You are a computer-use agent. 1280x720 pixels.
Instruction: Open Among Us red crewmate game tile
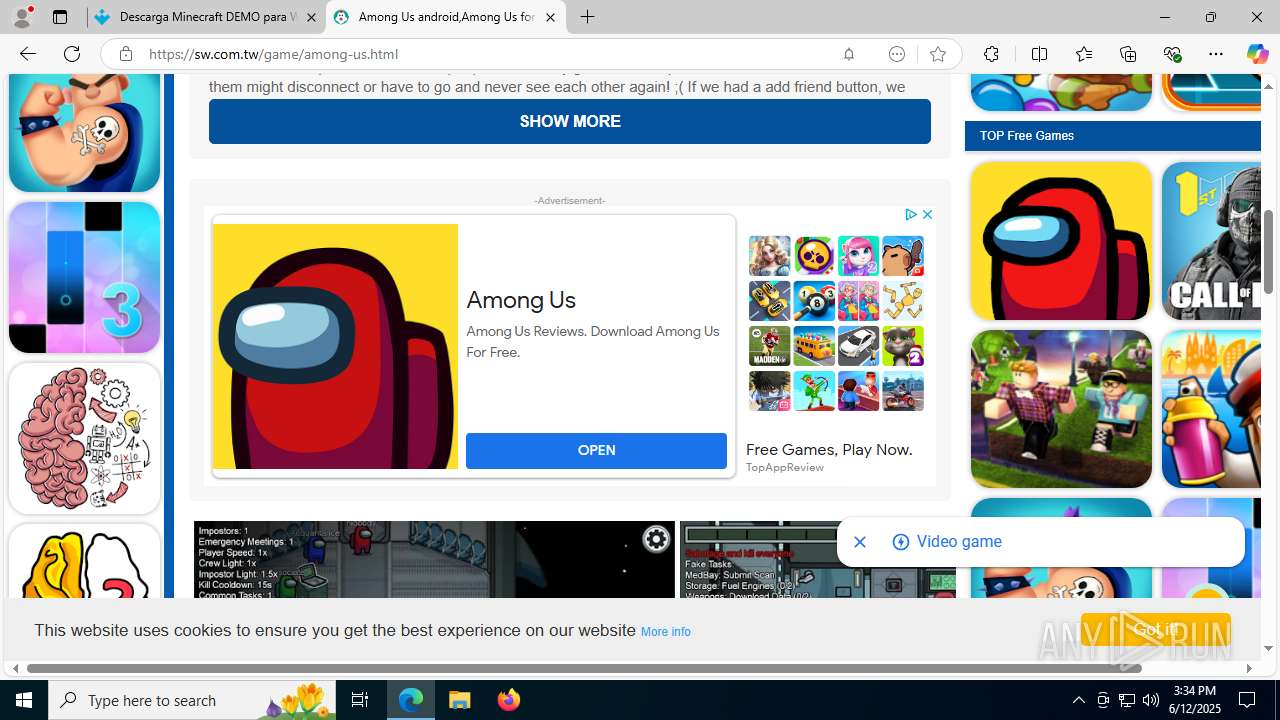[x=1061, y=241]
